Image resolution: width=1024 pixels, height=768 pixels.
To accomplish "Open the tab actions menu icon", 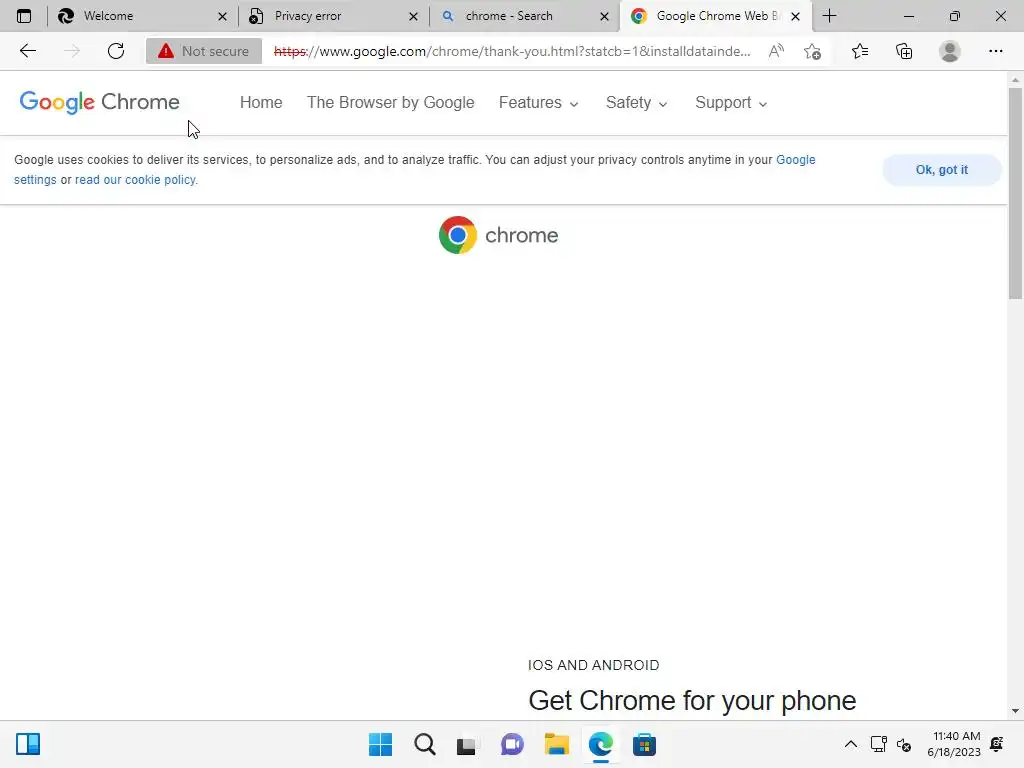I will click(x=24, y=16).
